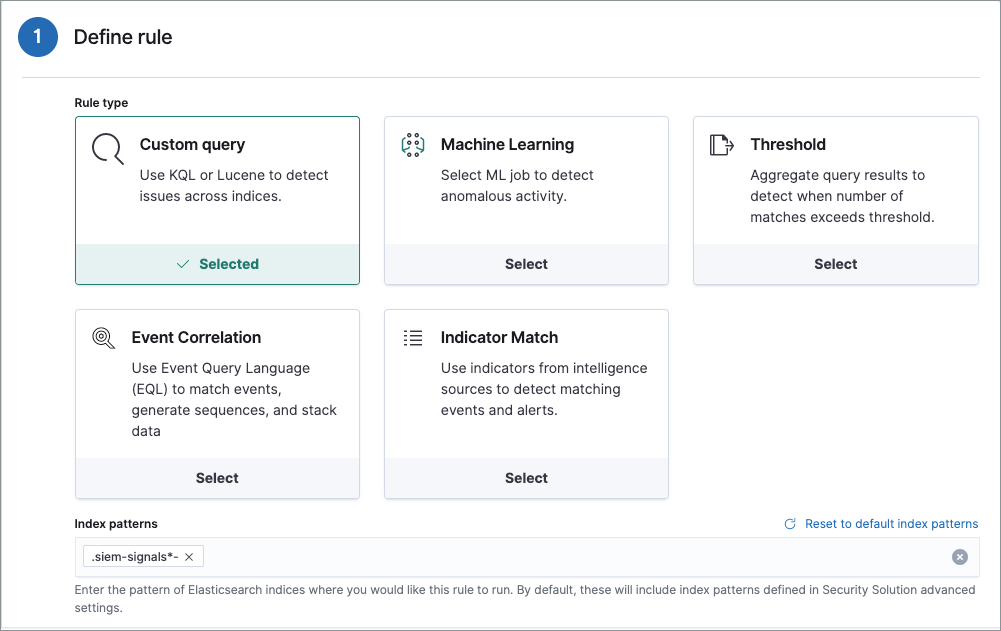
Task: Remove the .siem-signals*- index pattern tag
Action: click(x=190, y=556)
